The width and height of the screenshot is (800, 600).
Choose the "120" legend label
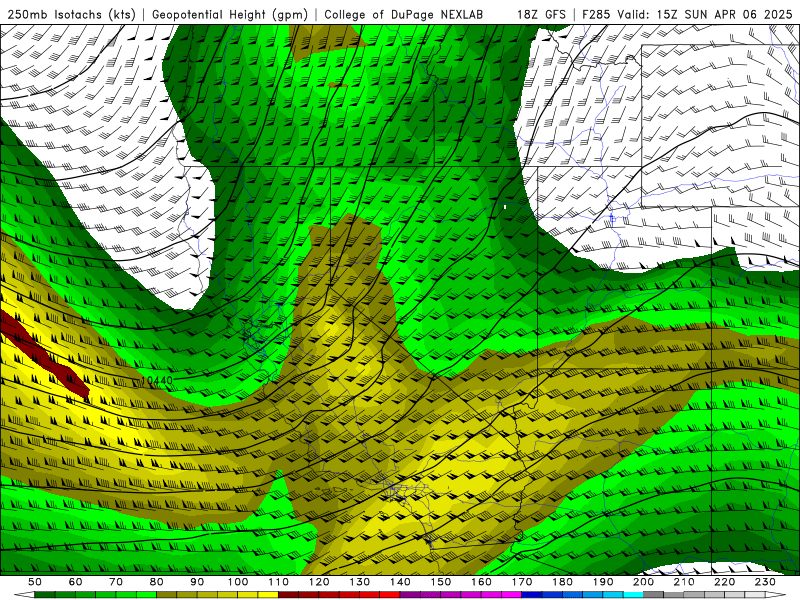coord(319,582)
